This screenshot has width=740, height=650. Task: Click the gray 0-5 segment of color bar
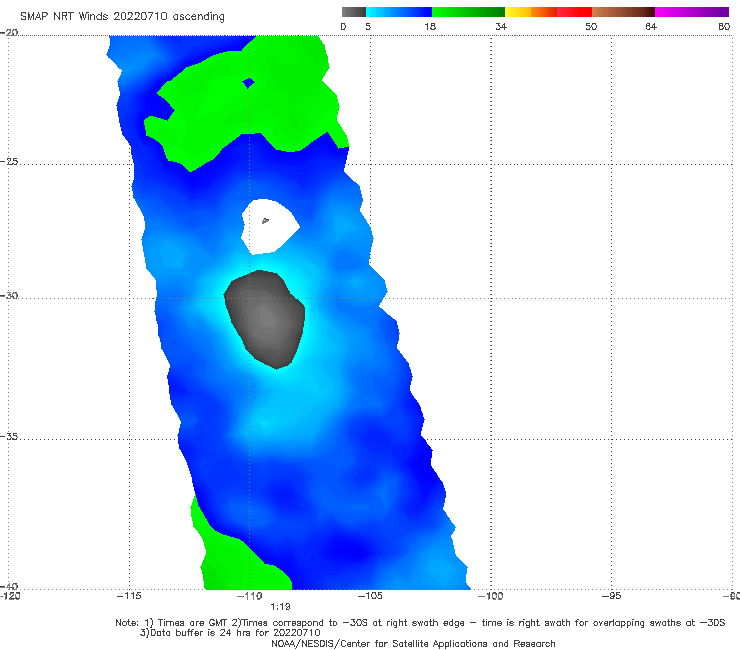[354, 12]
